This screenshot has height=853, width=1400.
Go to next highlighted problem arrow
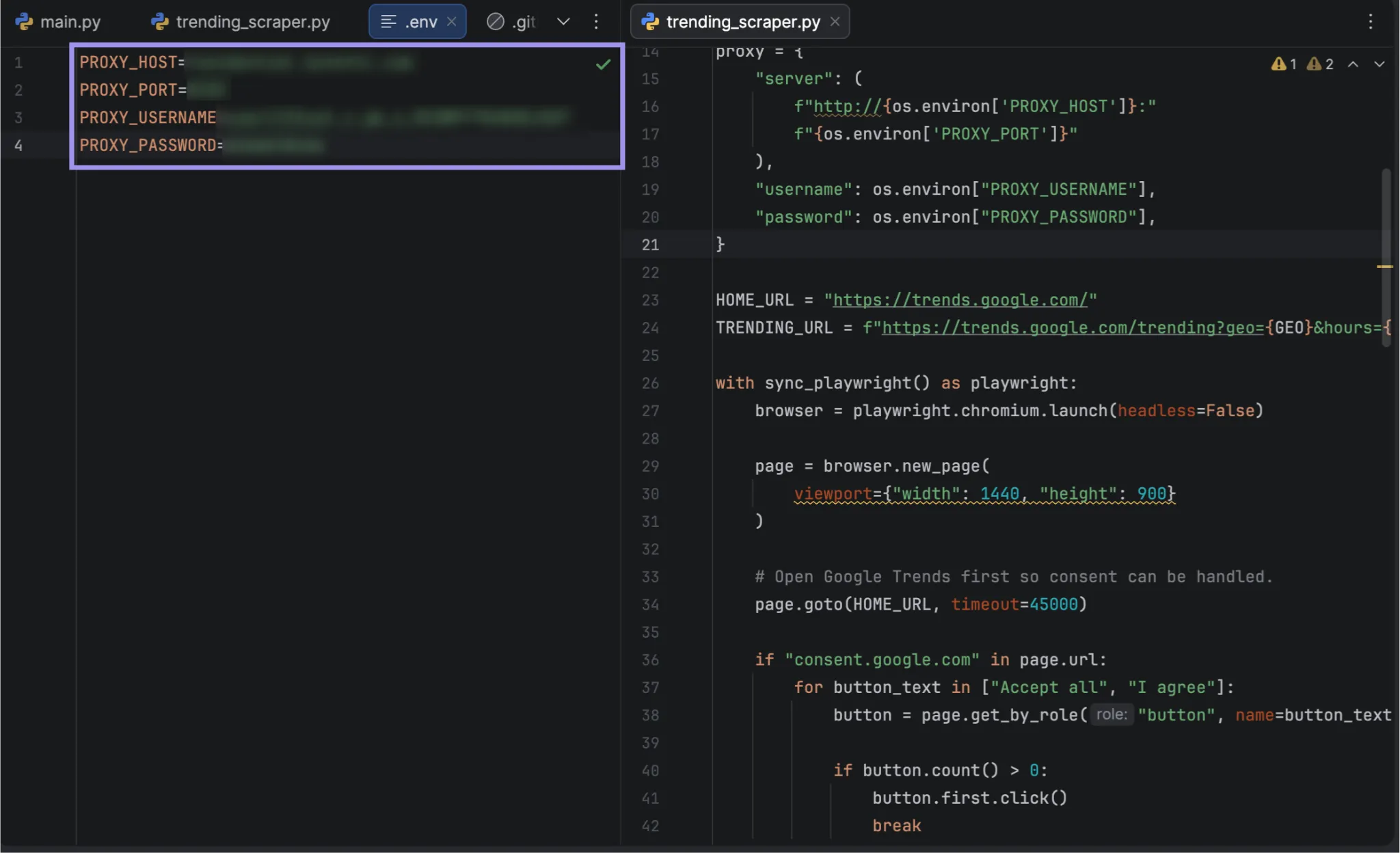coord(1379,64)
